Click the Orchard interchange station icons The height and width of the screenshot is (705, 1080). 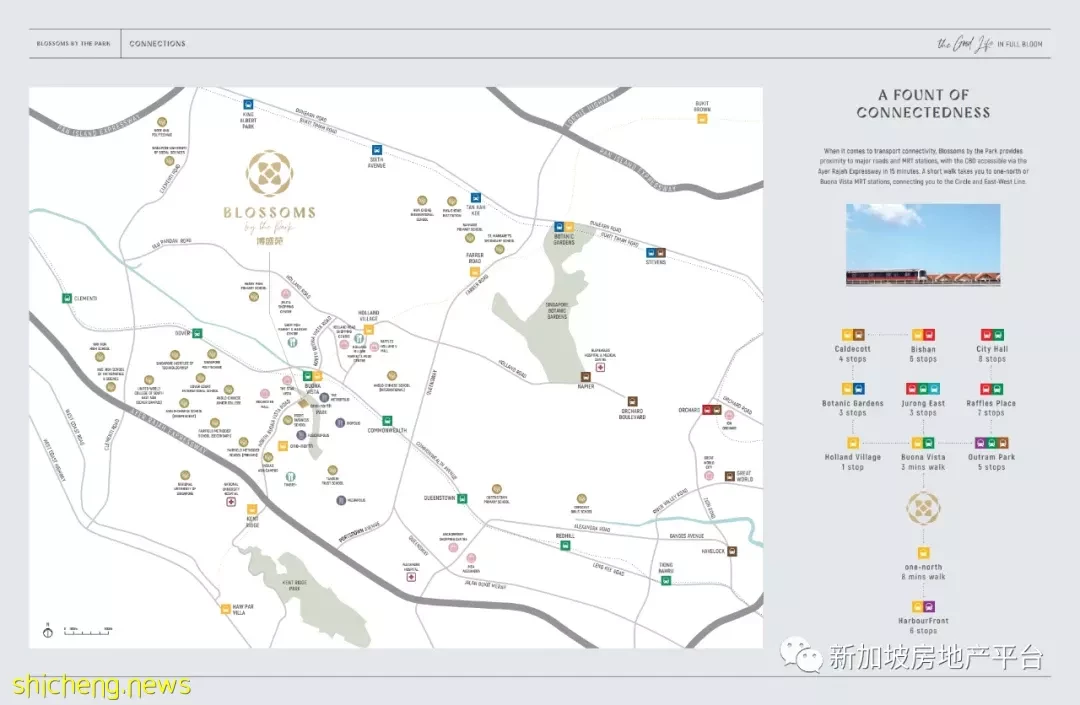712,410
